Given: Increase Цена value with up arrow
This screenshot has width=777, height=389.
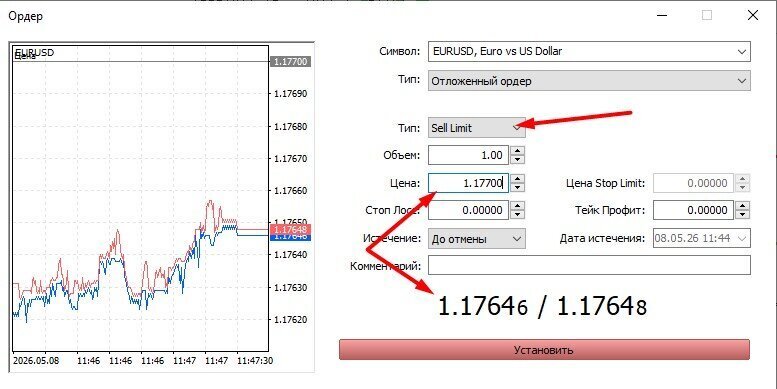Looking at the screenshot, I should [x=517, y=178].
